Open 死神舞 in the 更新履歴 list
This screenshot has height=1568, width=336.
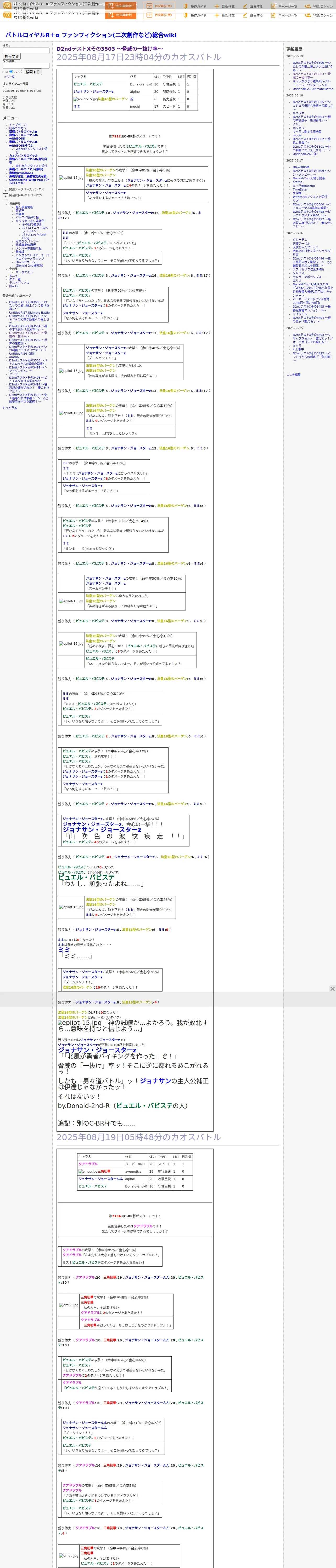[297, 193]
